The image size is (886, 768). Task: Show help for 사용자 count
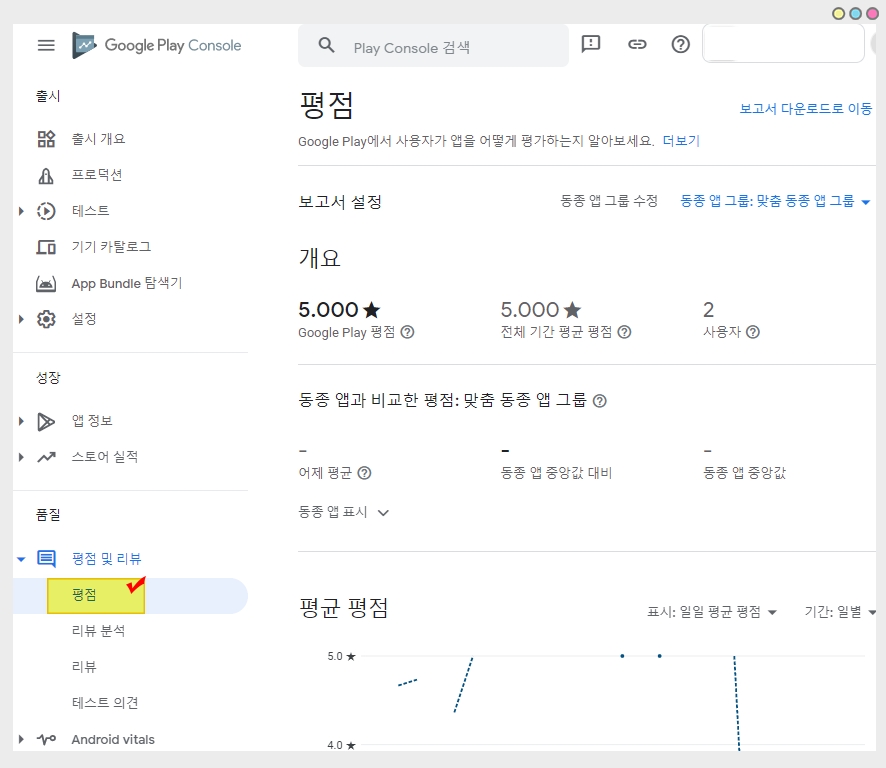pos(753,332)
